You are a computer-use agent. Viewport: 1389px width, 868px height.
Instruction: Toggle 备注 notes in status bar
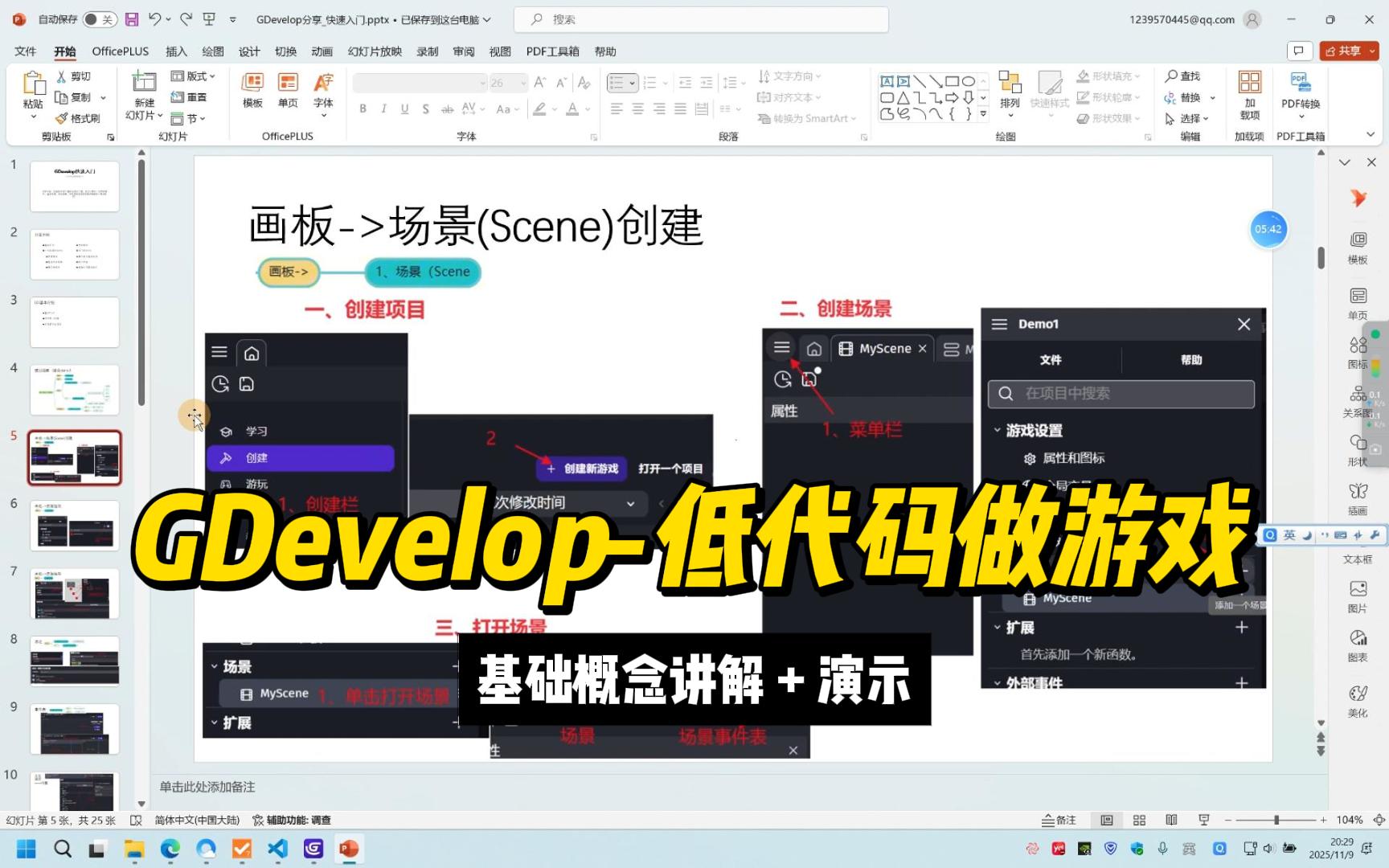coord(1059,820)
